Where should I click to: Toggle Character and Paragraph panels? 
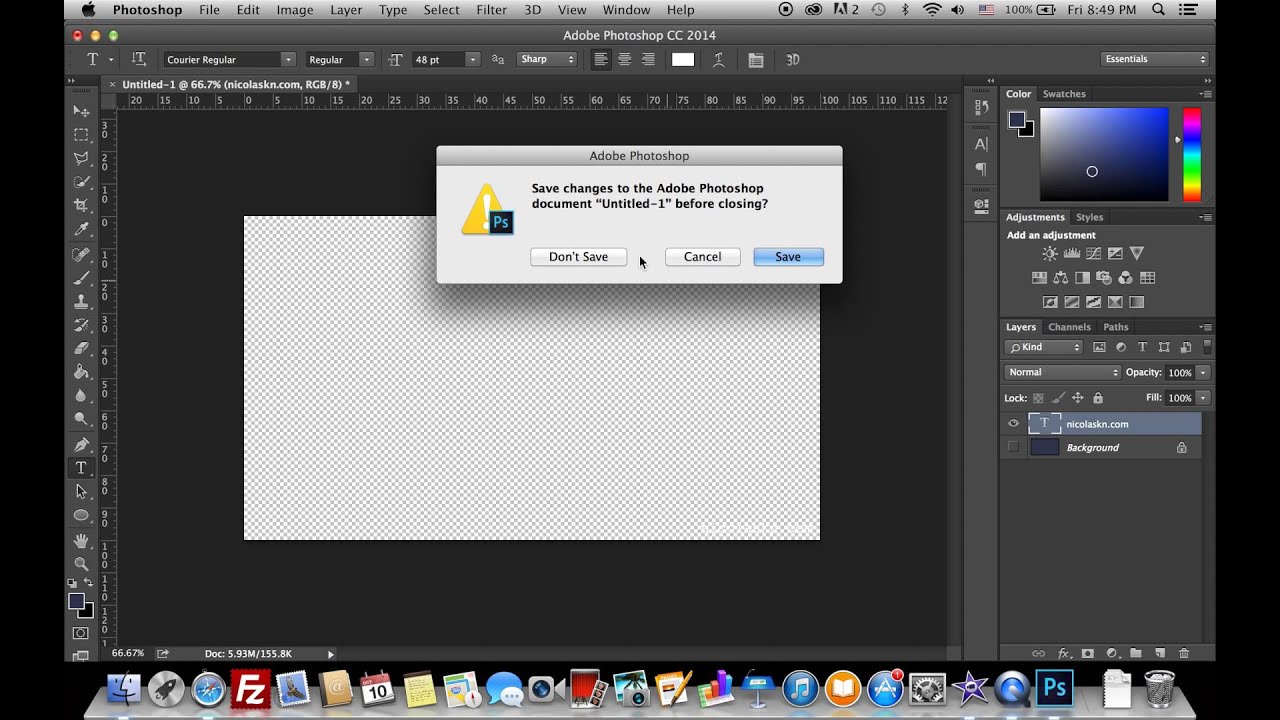tap(756, 60)
